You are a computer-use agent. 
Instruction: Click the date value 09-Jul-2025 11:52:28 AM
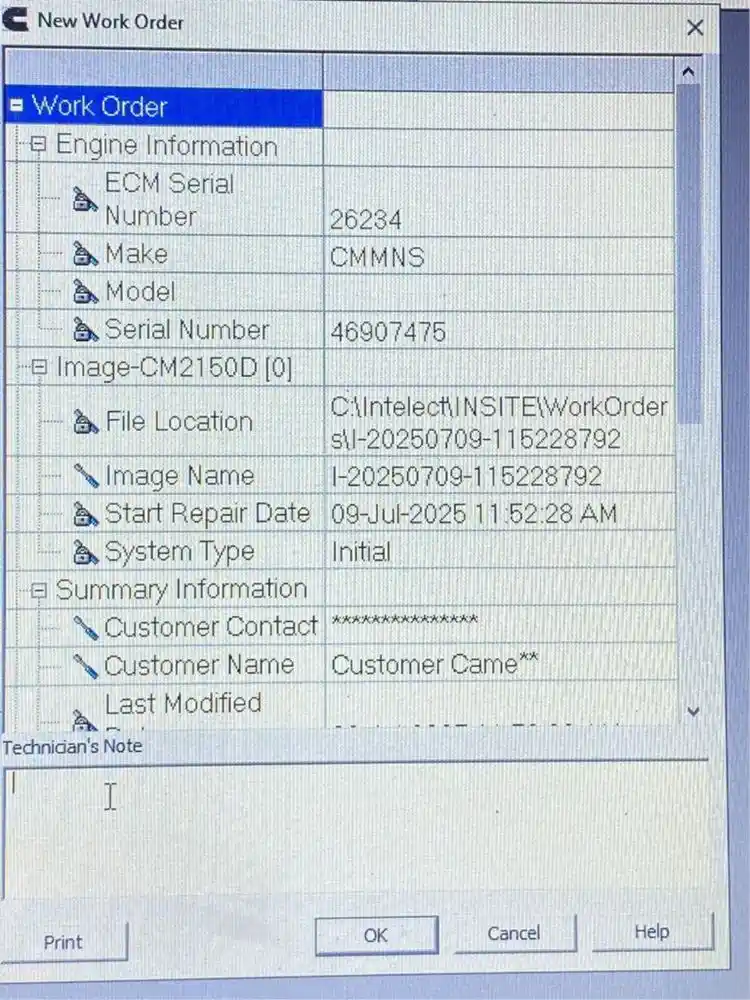pos(474,514)
